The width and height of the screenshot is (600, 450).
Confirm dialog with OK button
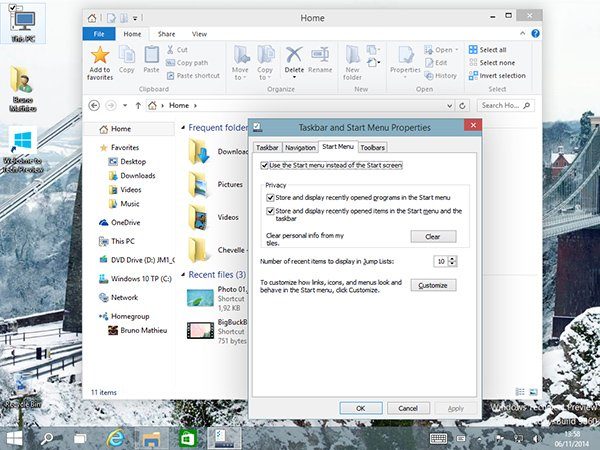point(361,408)
